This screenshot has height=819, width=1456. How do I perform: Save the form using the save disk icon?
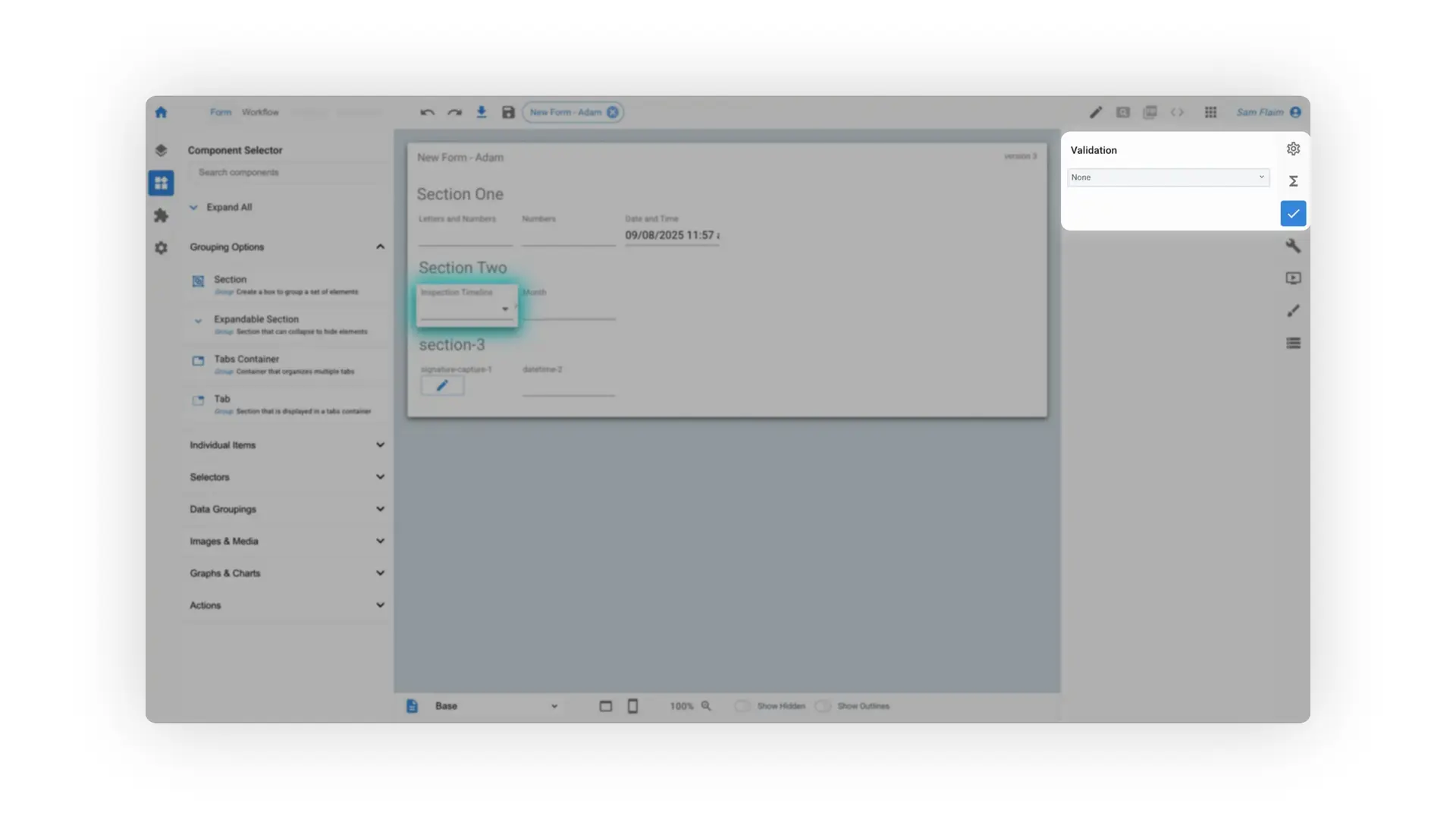click(x=507, y=111)
